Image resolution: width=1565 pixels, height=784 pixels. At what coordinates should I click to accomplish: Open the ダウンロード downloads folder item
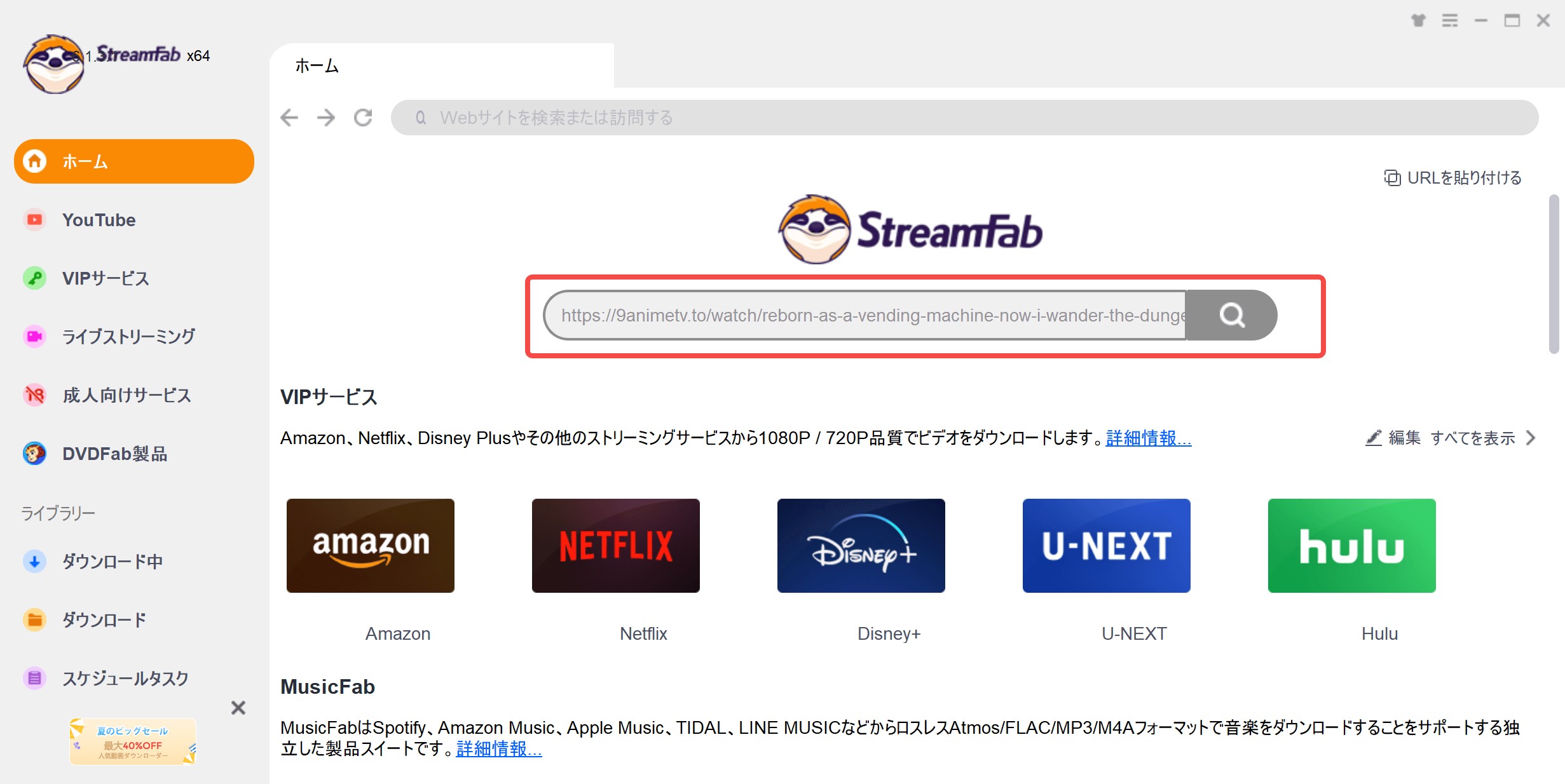click(134, 620)
